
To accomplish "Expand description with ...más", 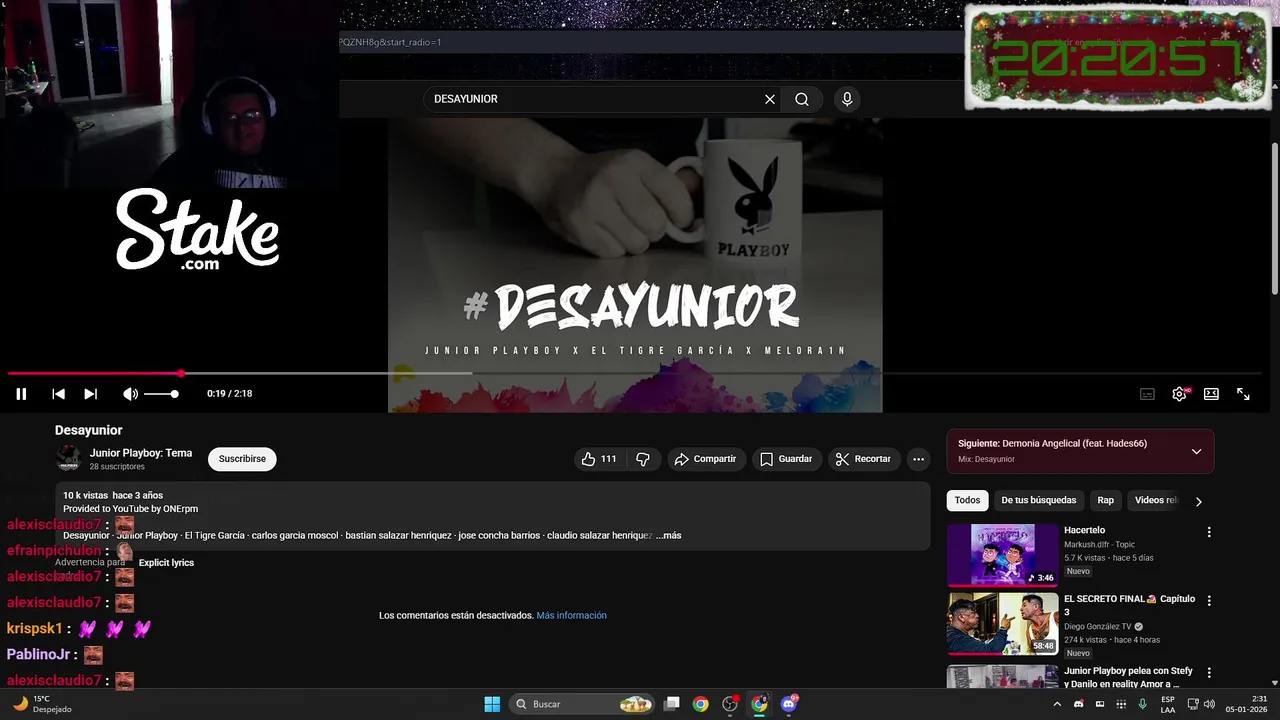I will click(x=668, y=536).
